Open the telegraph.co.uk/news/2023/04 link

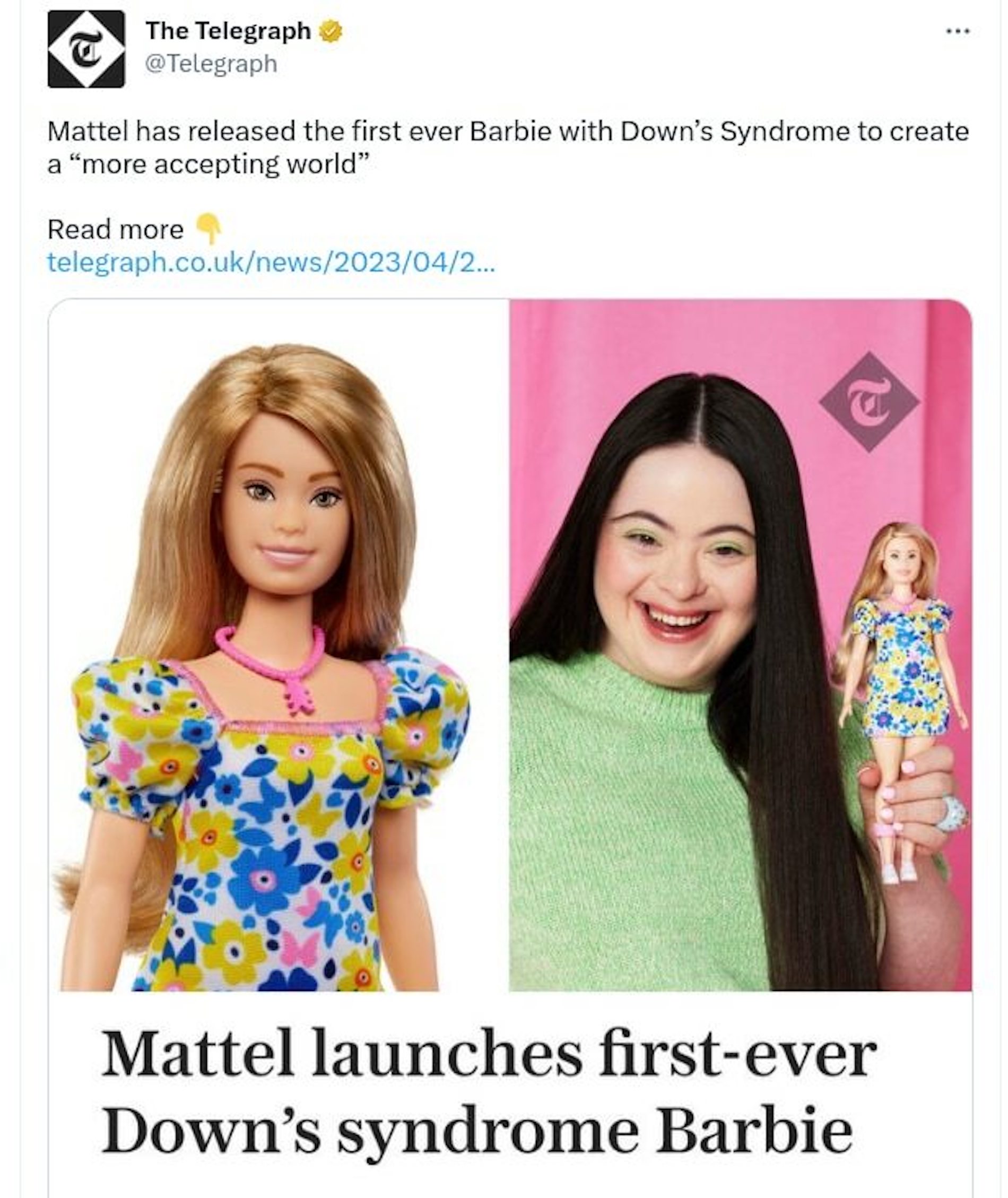(x=272, y=263)
